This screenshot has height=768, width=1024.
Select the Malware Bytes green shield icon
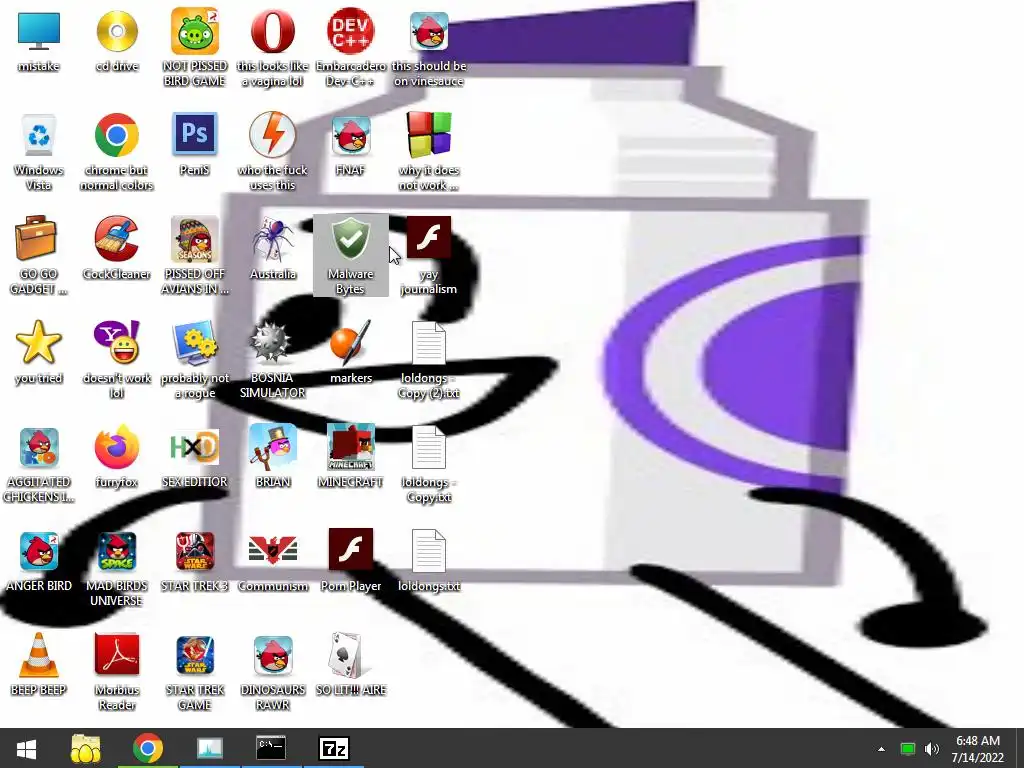pos(351,238)
